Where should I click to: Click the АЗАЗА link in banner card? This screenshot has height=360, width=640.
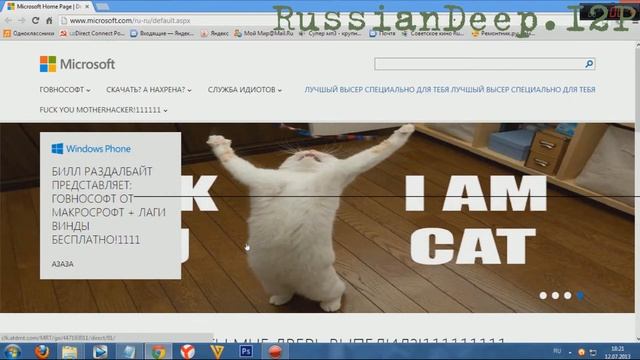point(62,264)
